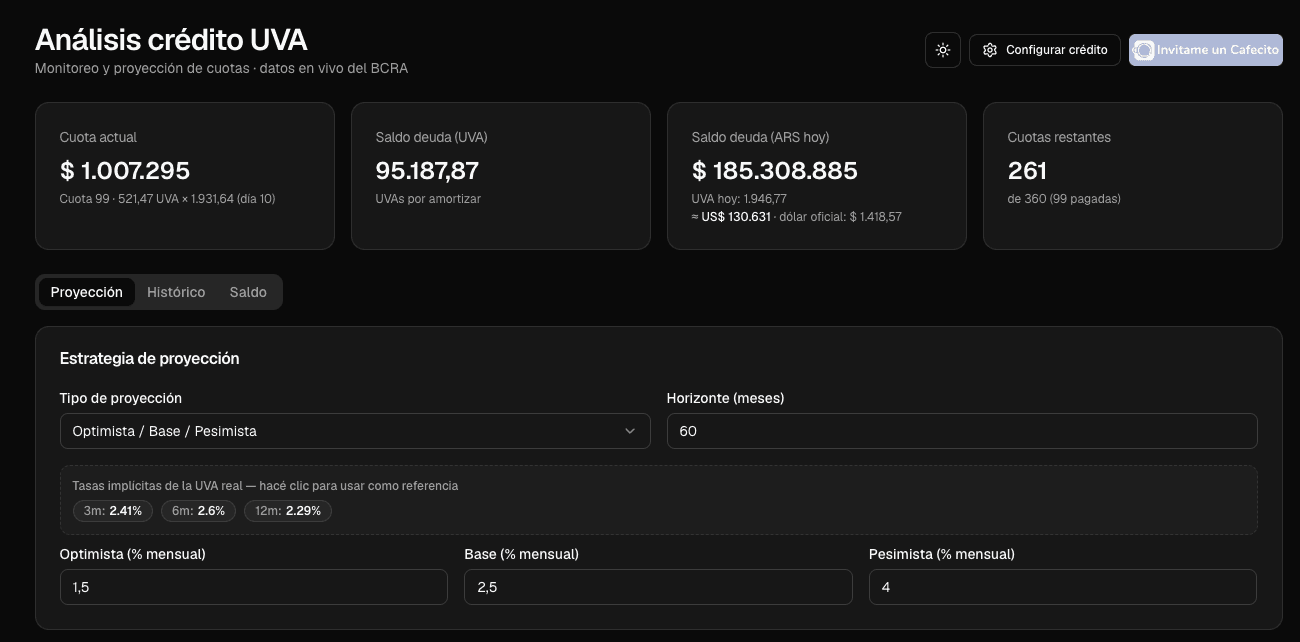Click the Monitoreo y proyección de cuotas subtitle

(x=221, y=69)
